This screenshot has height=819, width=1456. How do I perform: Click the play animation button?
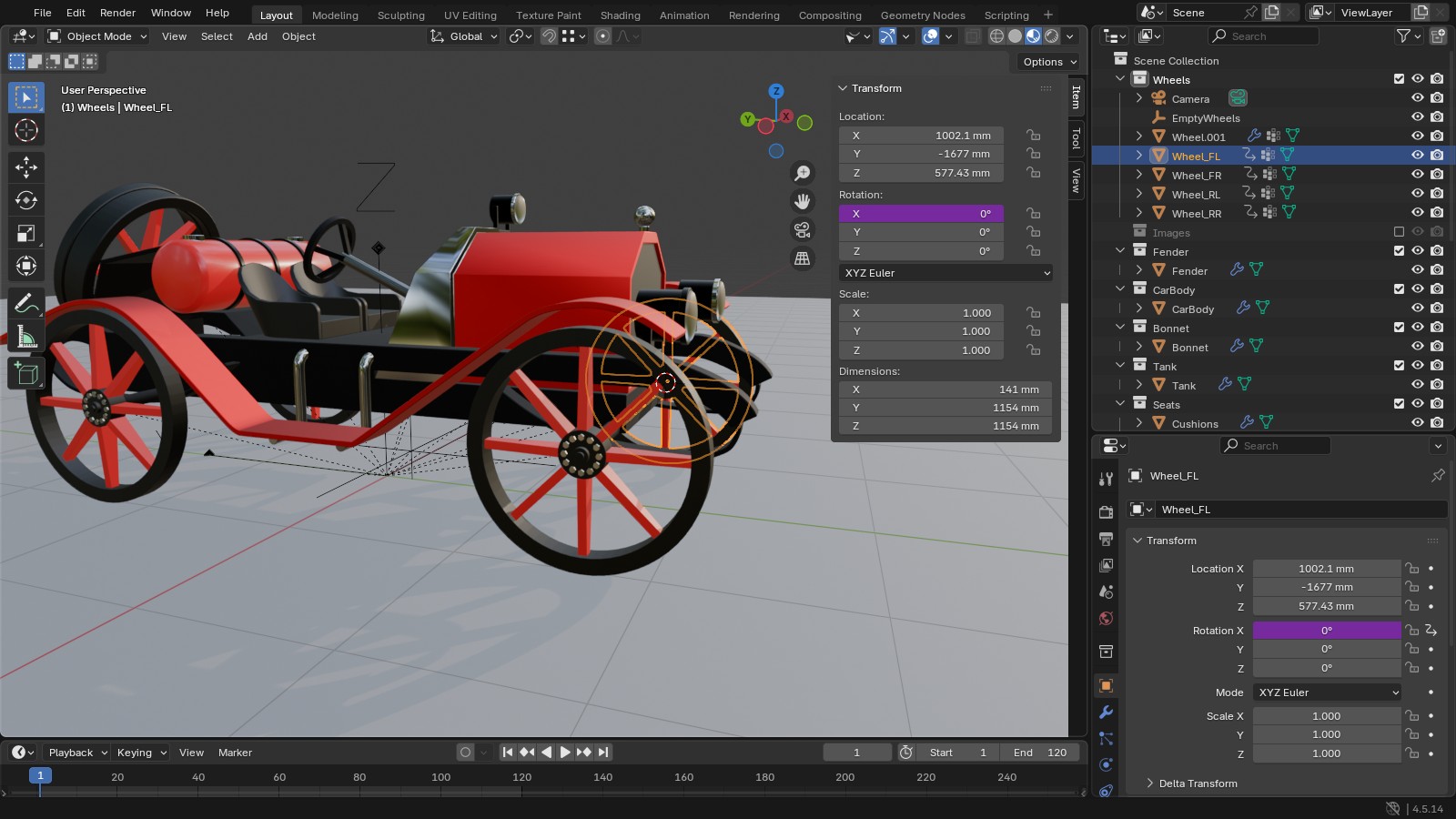tap(565, 753)
